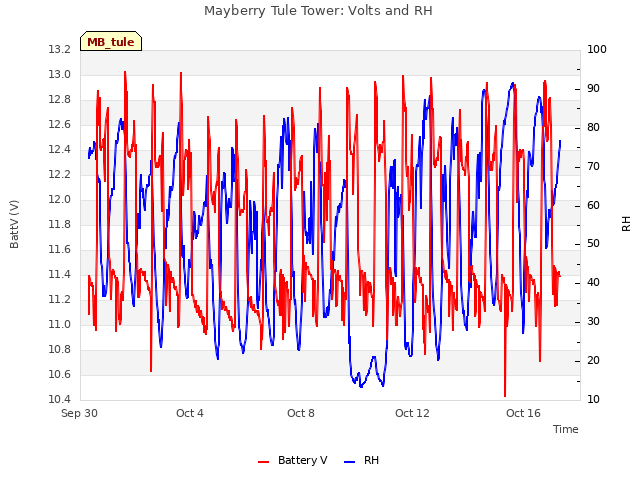Click the 10.4 left axis value
Viewport: 640px width, 480px height.
point(60,399)
